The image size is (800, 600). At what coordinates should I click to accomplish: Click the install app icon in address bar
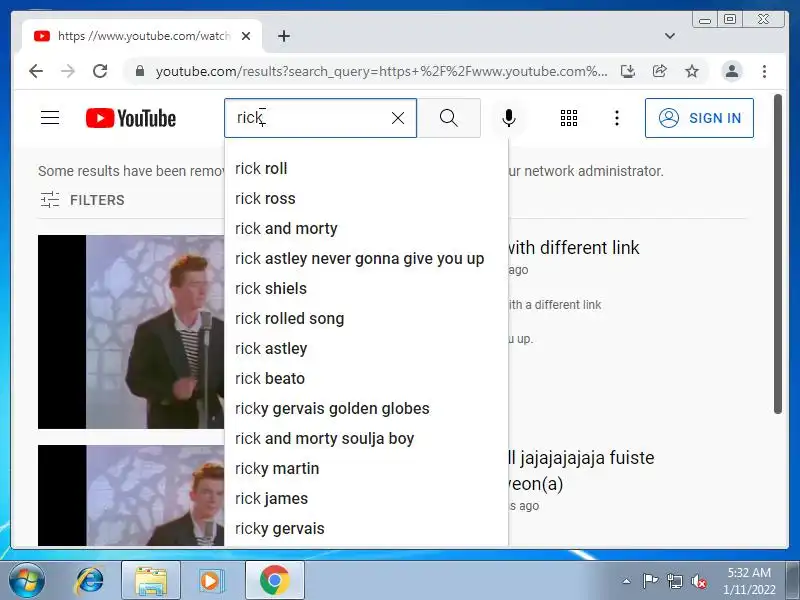[x=628, y=71]
